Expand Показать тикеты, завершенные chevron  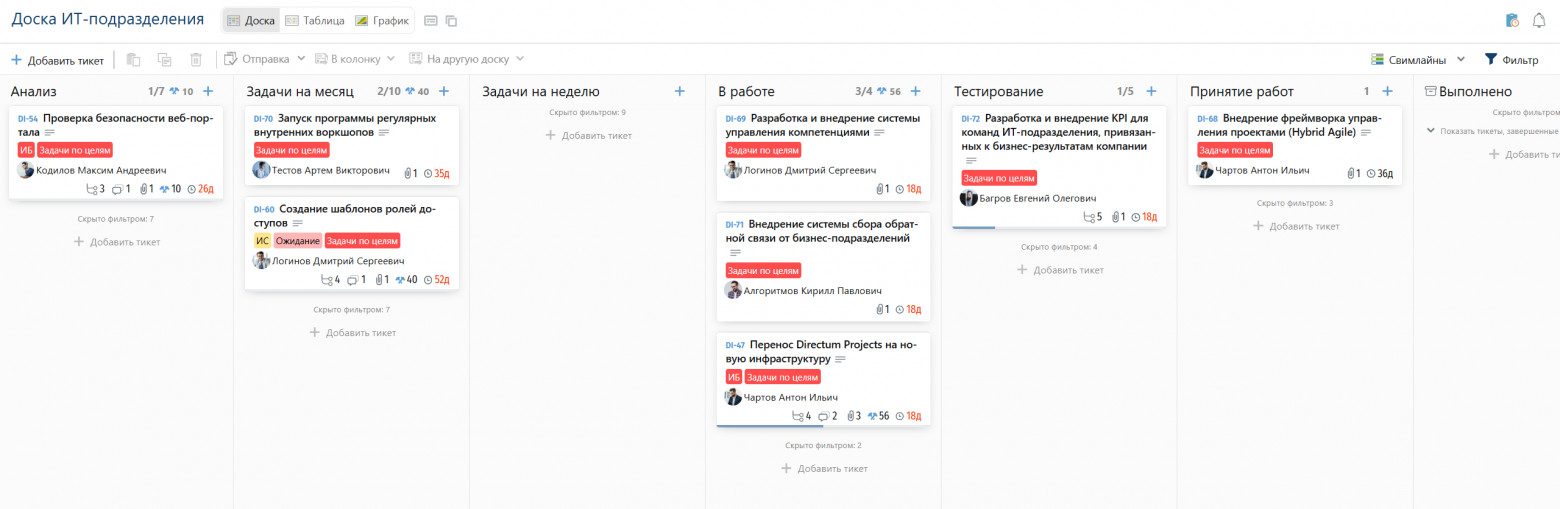point(1431,130)
